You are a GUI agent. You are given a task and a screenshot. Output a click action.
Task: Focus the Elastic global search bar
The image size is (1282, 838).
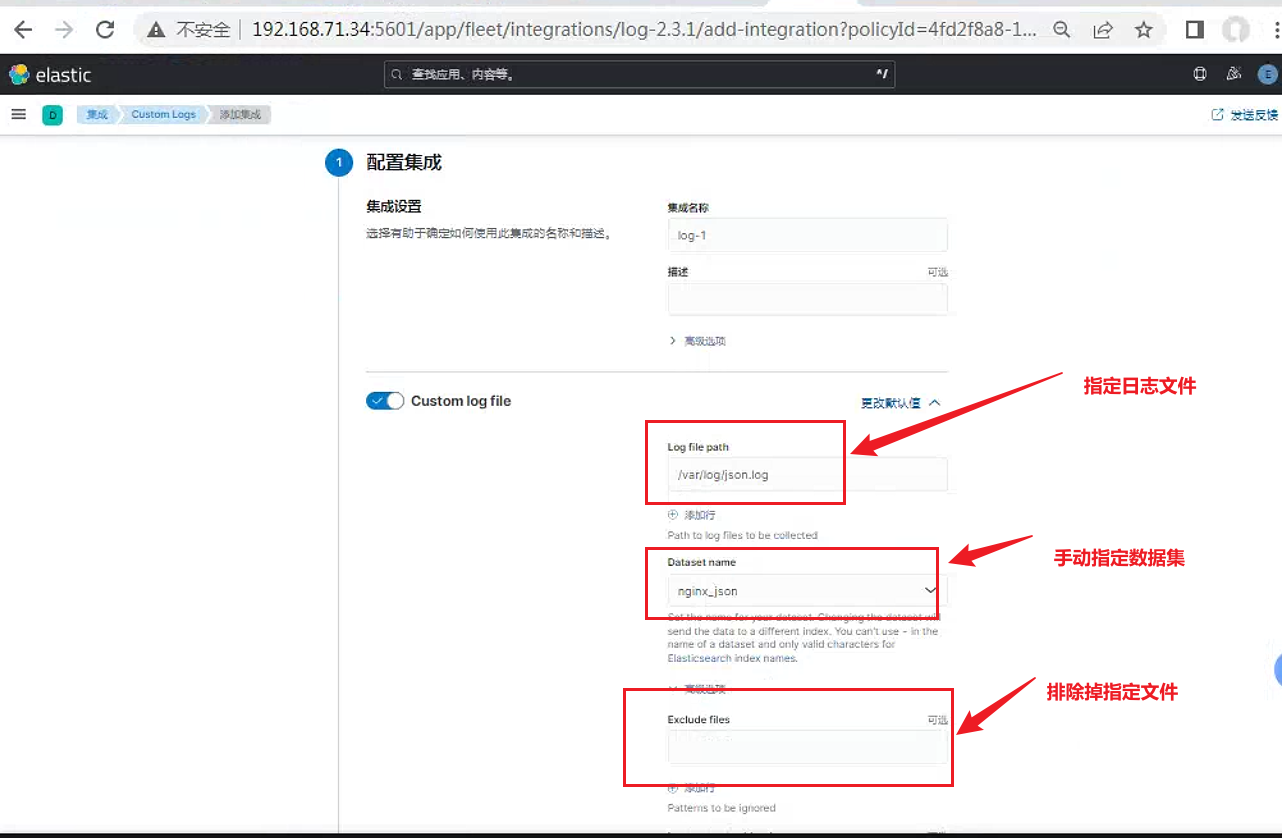640,74
